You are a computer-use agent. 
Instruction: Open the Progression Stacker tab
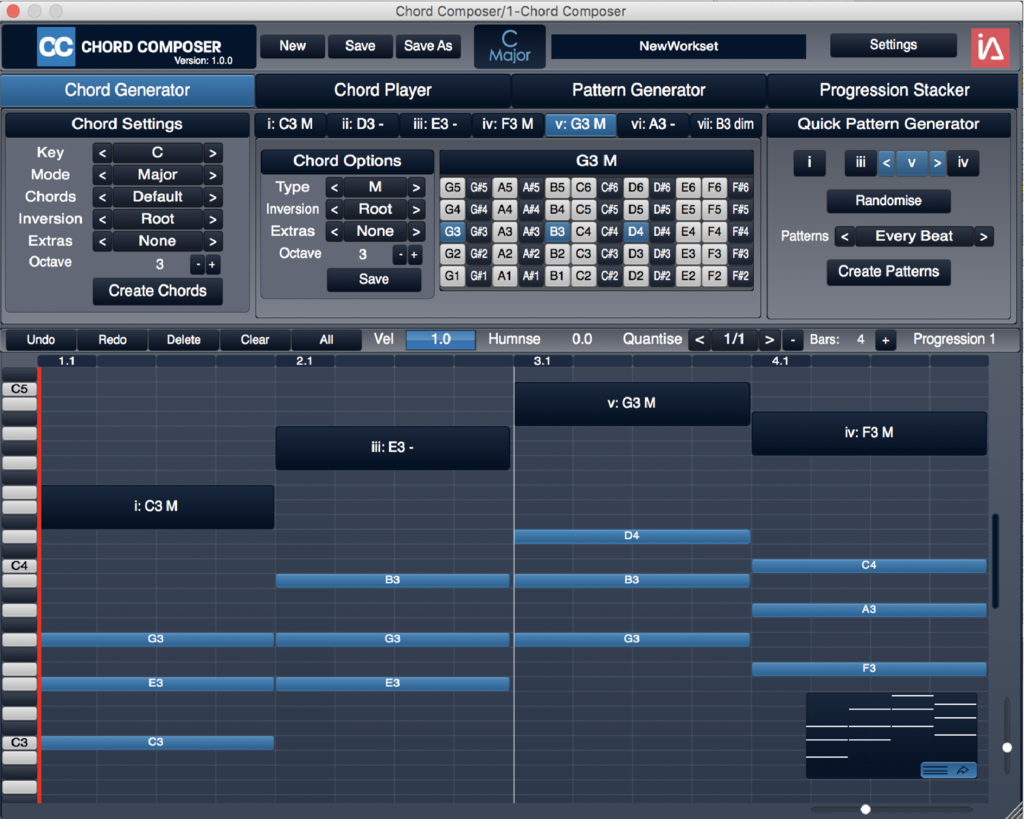[894, 90]
